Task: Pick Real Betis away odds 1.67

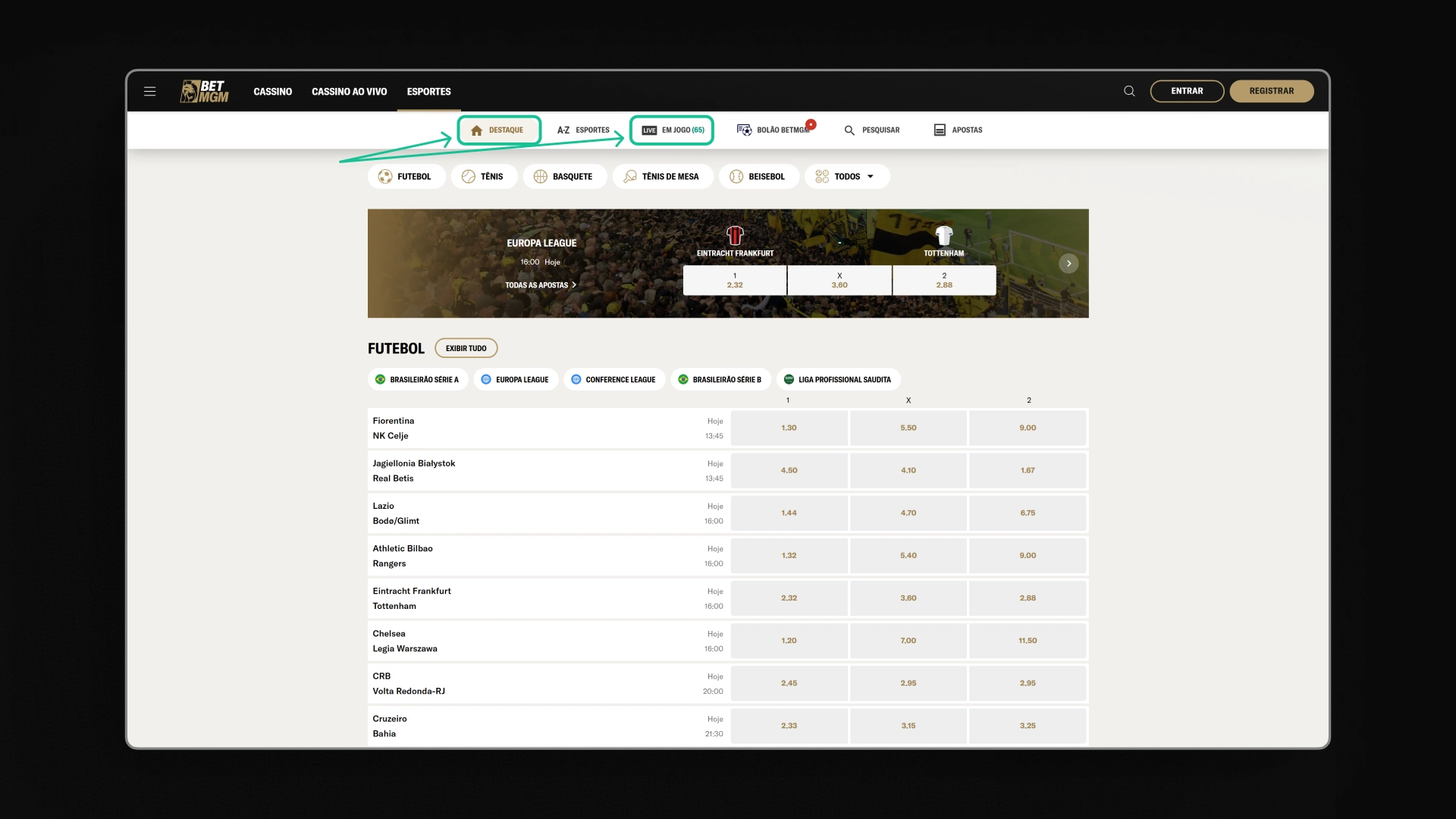Action: click(x=1028, y=470)
